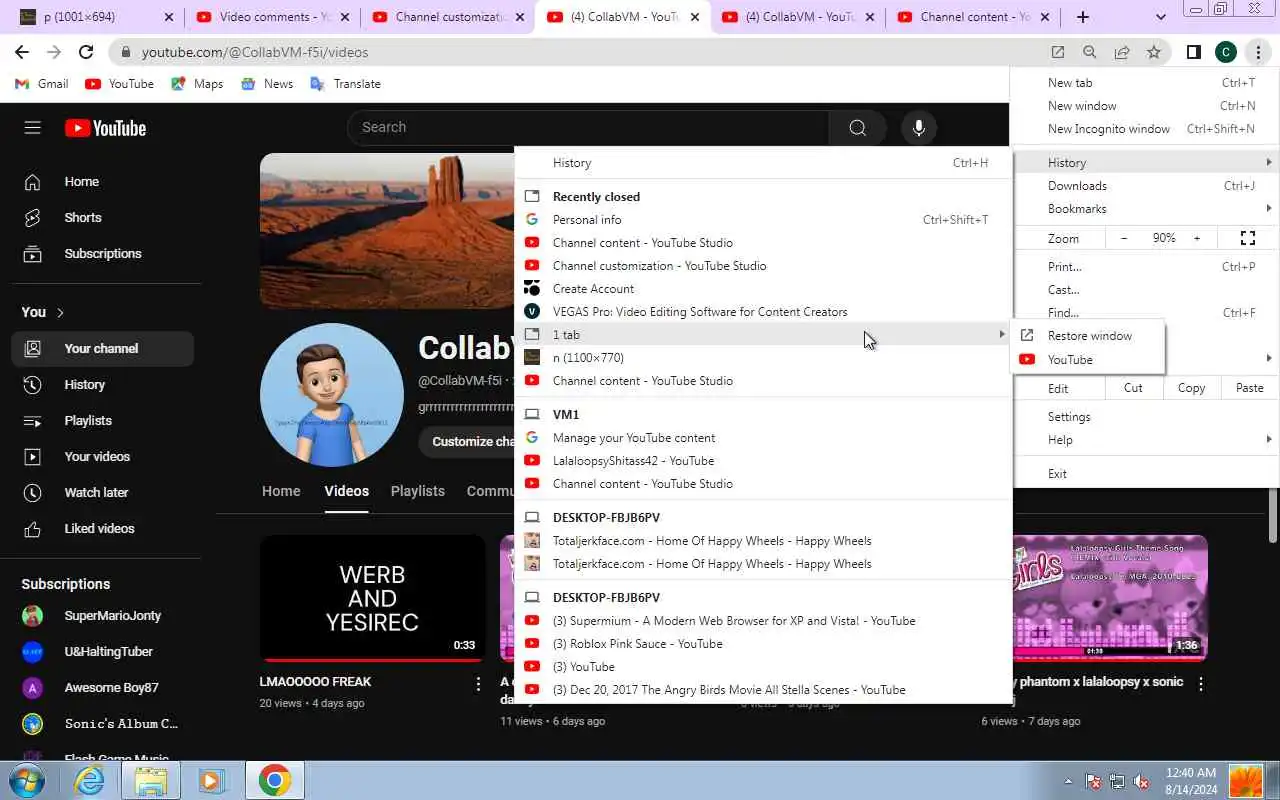Open the full History page entry
The width and height of the screenshot is (1280, 800).
pyautogui.click(x=765, y=163)
